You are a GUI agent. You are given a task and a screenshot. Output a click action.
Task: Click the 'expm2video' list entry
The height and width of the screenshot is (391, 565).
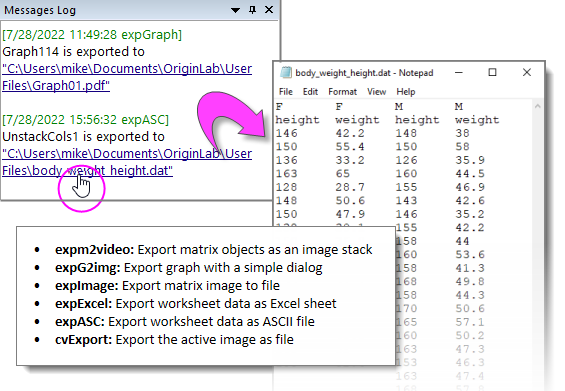point(214,250)
